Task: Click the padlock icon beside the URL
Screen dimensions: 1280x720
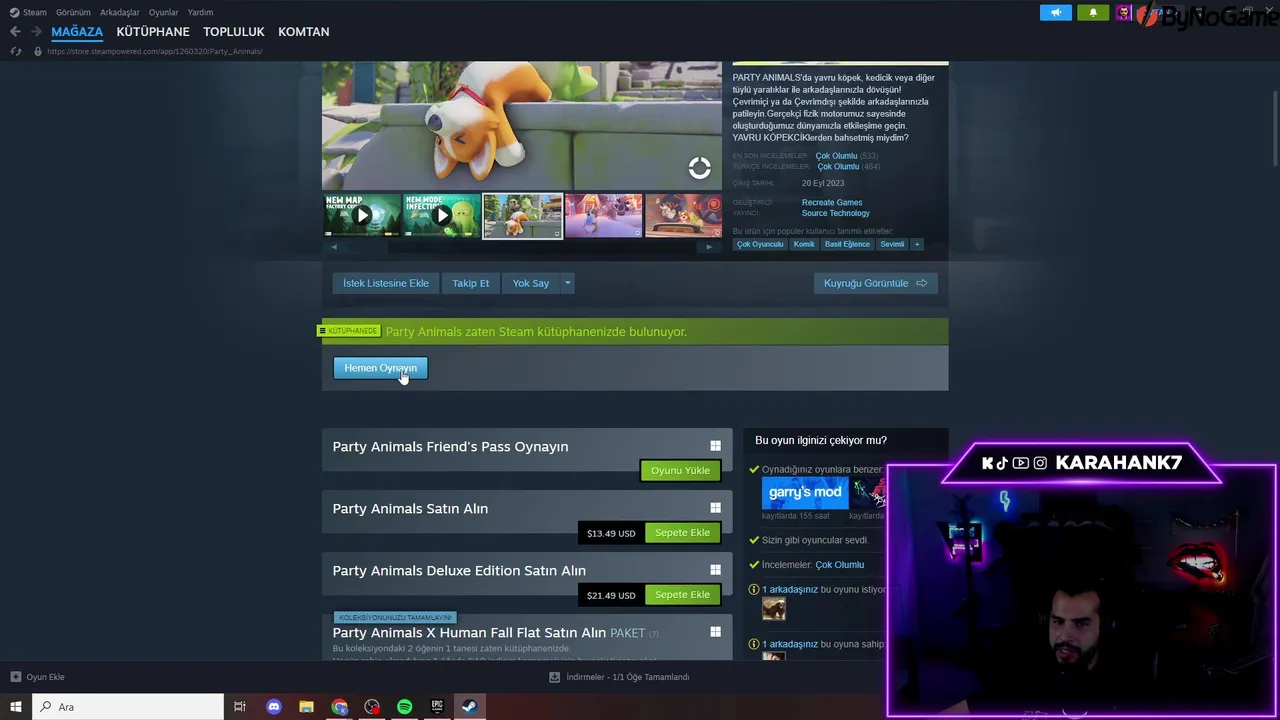Action: pyautogui.click(x=38, y=51)
